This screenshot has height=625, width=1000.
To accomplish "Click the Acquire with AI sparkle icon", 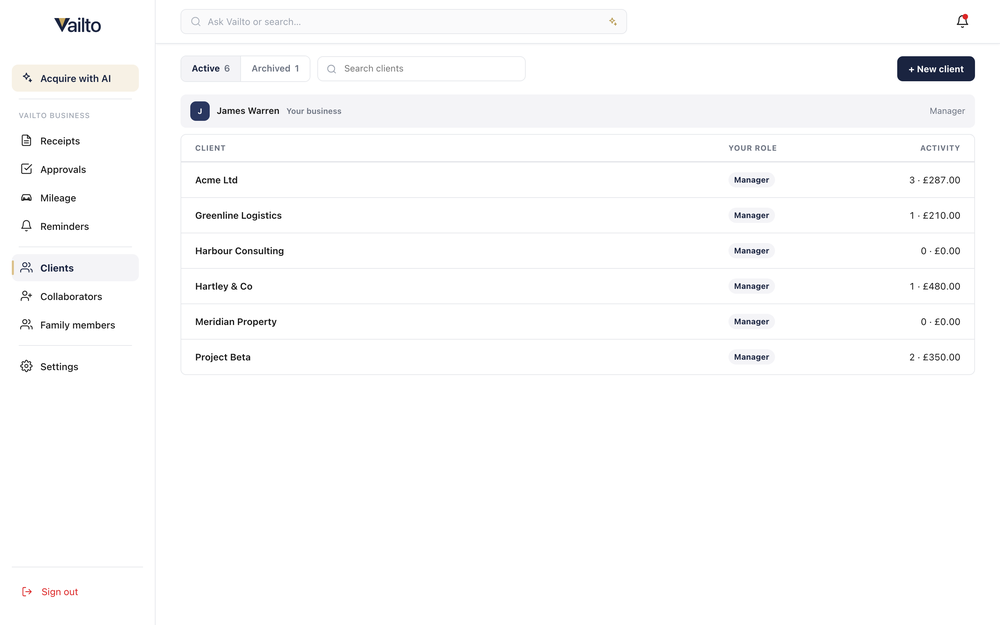I will click(27, 78).
